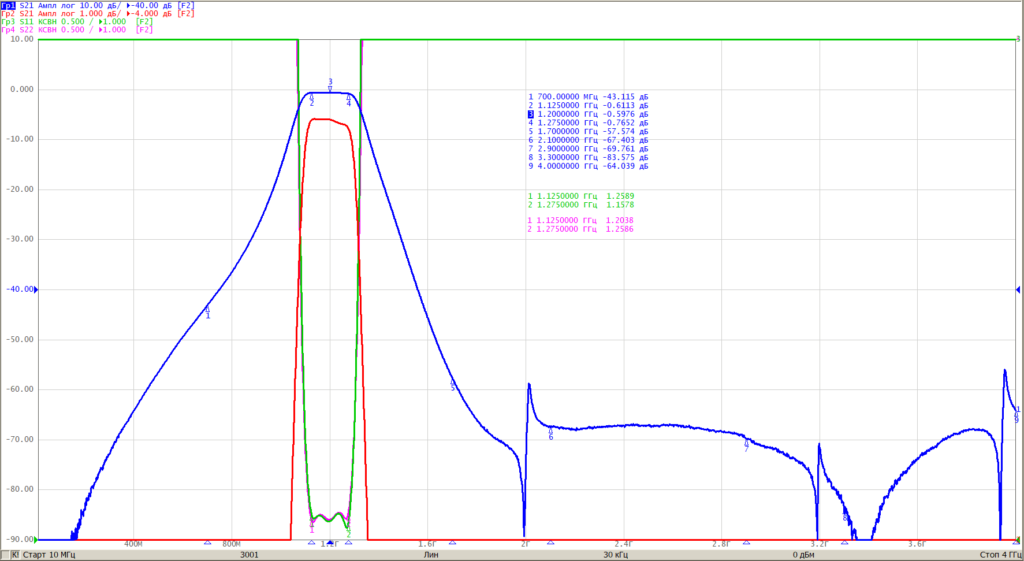
Task: Open the Лин sweep type field
Action: coord(431,555)
